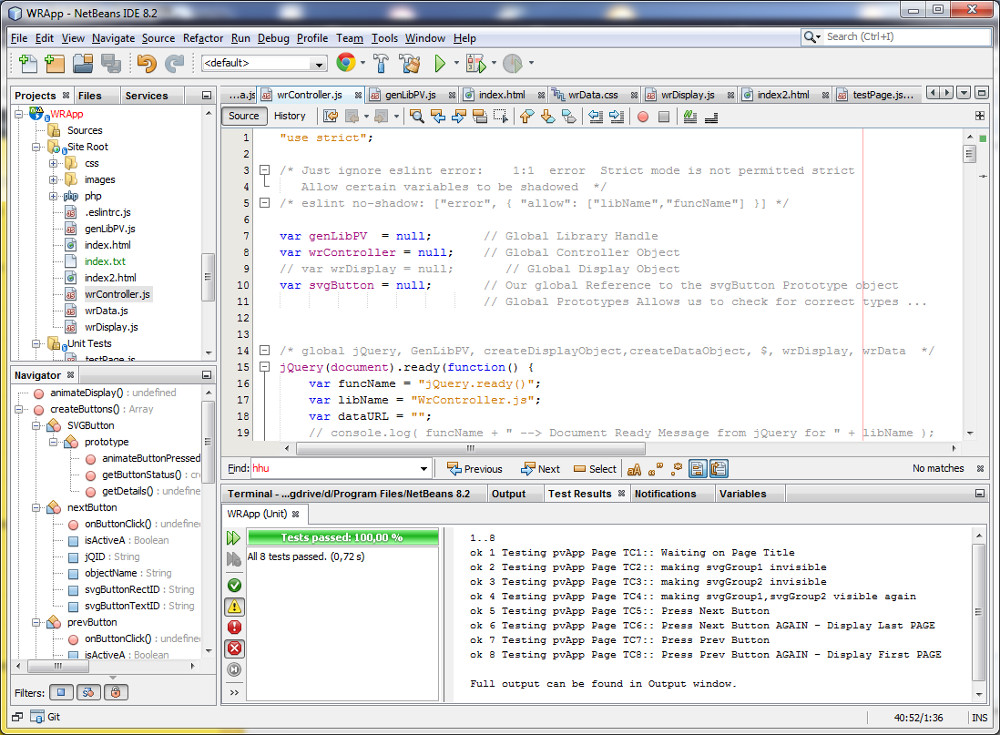This screenshot has height=735, width=1000.
Task: Close the find bar
Action: coord(980,468)
